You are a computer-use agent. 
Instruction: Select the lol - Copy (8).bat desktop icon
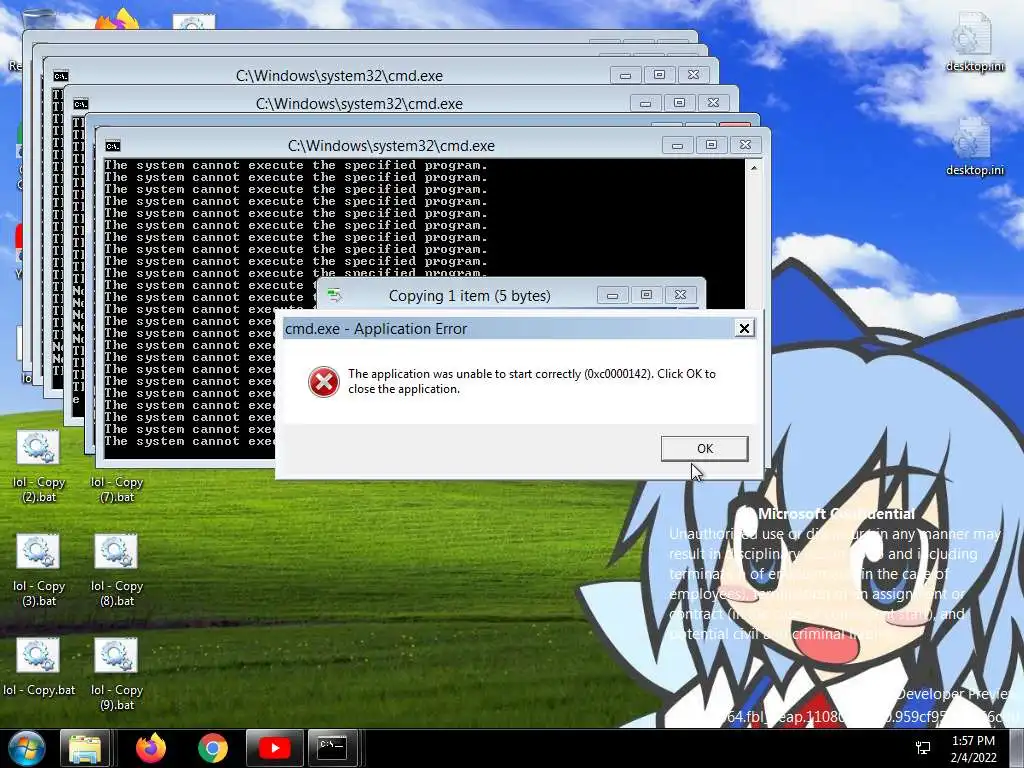(116, 571)
